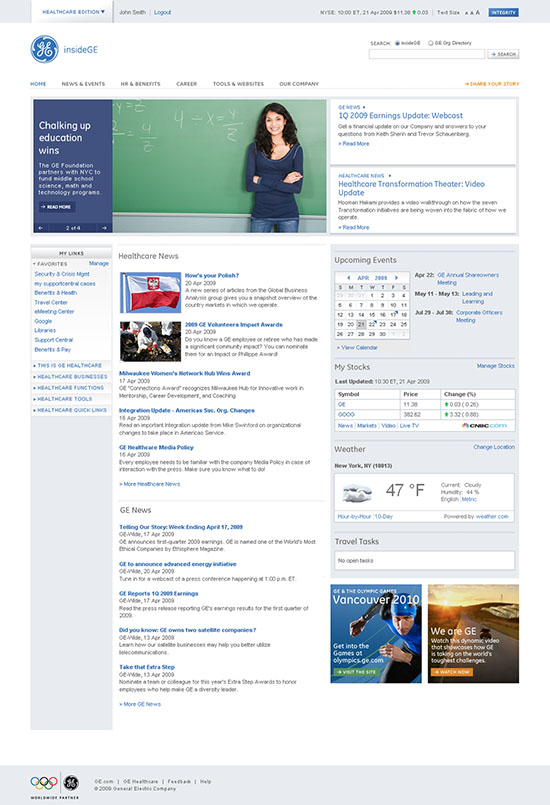Open the Home menu tab
This screenshot has height=805, width=550.
pos(38,84)
